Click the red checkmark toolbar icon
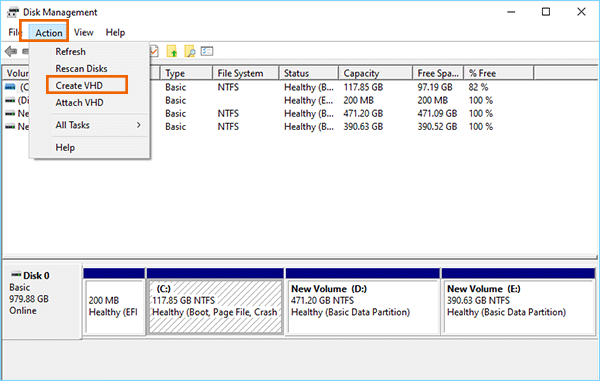Image resolution: width=600 pixels, height=381 pixels. tap(154, 51)
